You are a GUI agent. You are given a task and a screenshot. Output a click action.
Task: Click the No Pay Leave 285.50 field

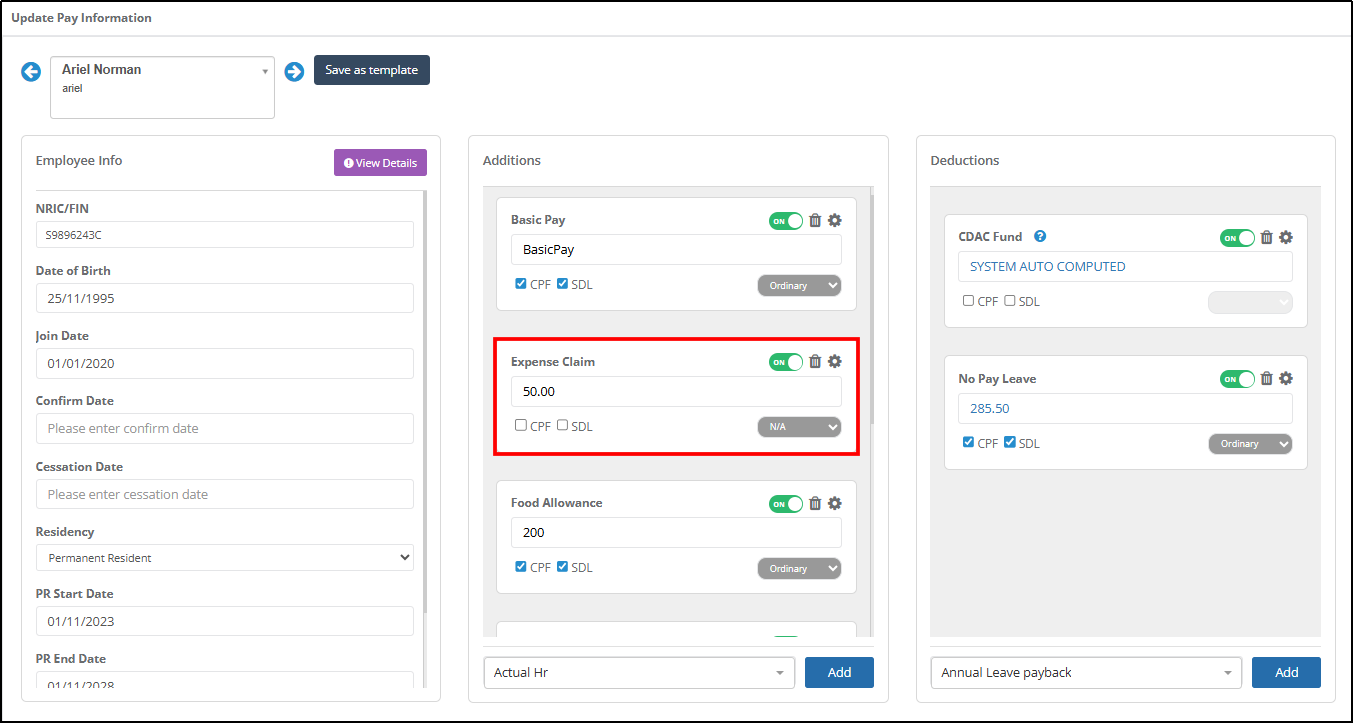pyautogui.click(x=1125, y=408)
